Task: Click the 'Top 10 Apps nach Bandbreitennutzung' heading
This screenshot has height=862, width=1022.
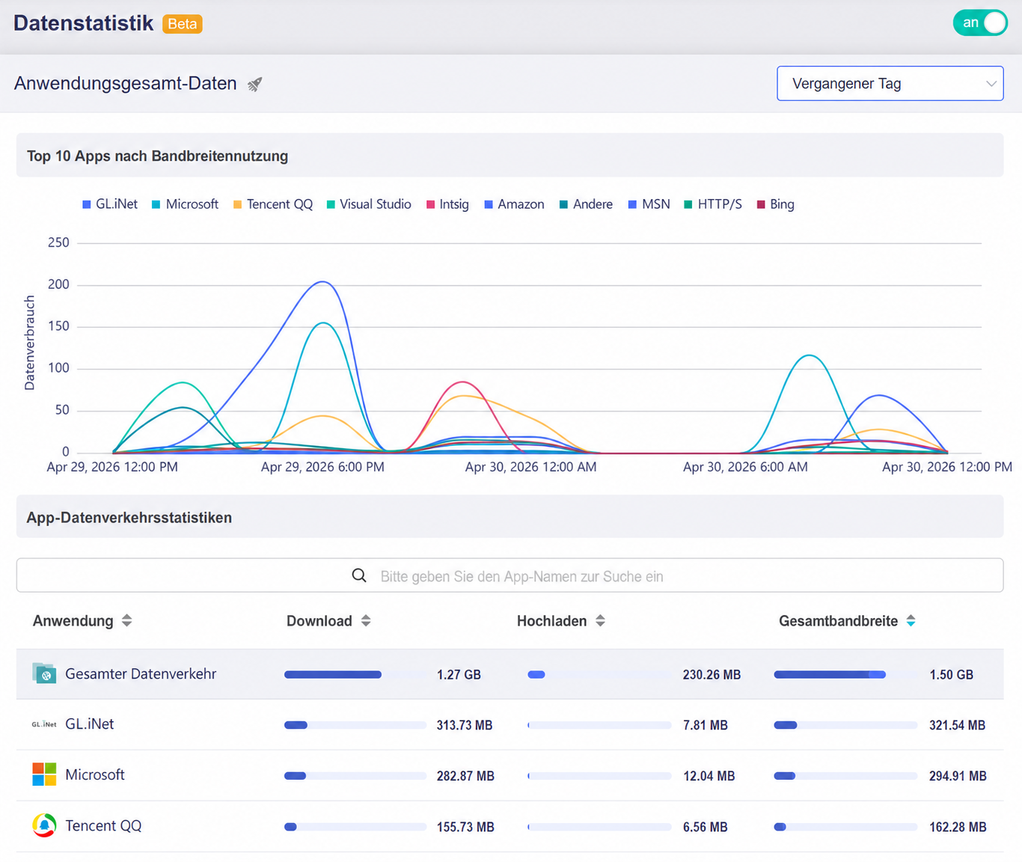Action: [x=157, y=156]
